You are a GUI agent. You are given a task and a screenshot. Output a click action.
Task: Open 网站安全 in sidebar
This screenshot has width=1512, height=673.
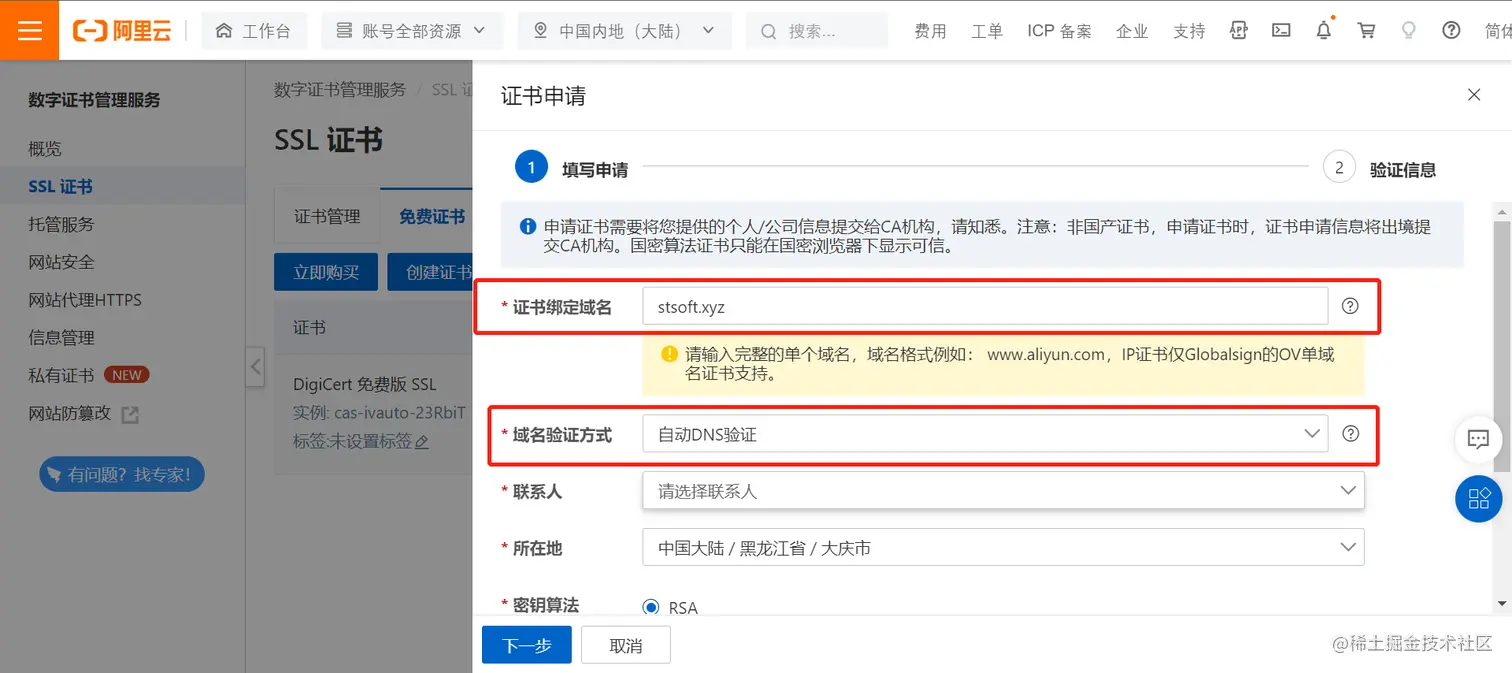tap(61, 262)
